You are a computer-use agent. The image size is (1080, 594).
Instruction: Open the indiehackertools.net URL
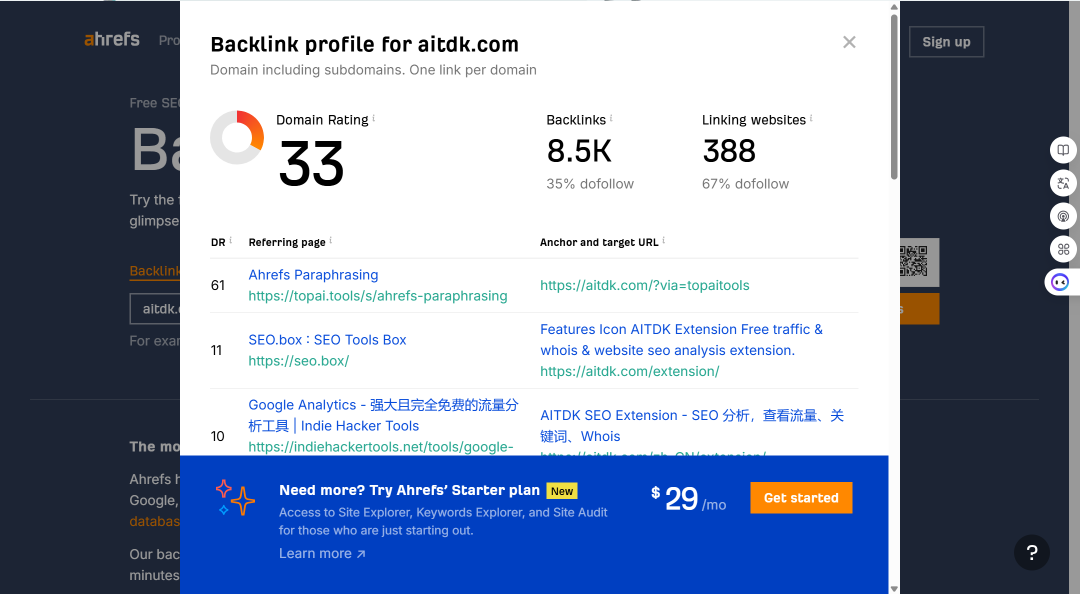point(381,447)
